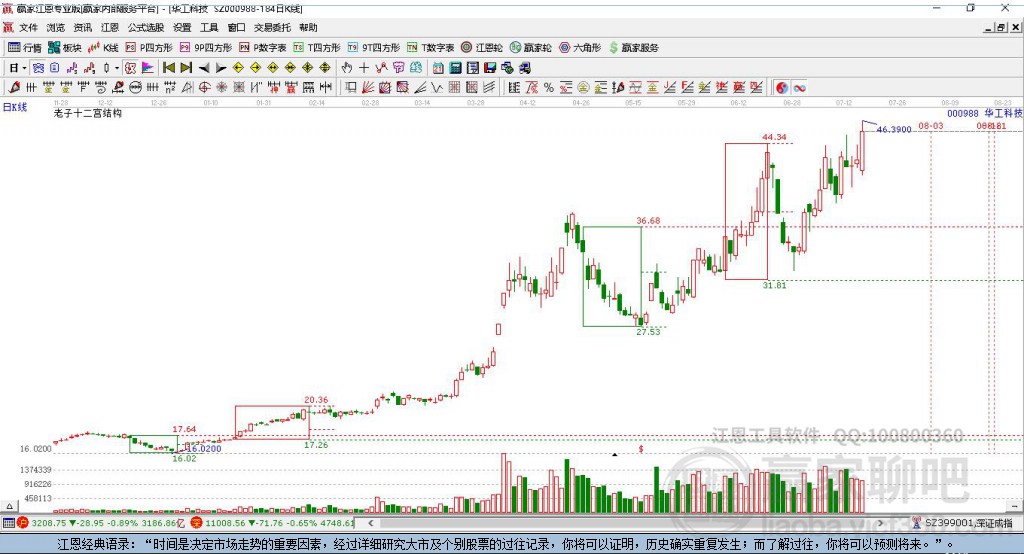Click the 36.68 price level label
The width and height of the screenshot is (1024, 554).
(648, 221)
